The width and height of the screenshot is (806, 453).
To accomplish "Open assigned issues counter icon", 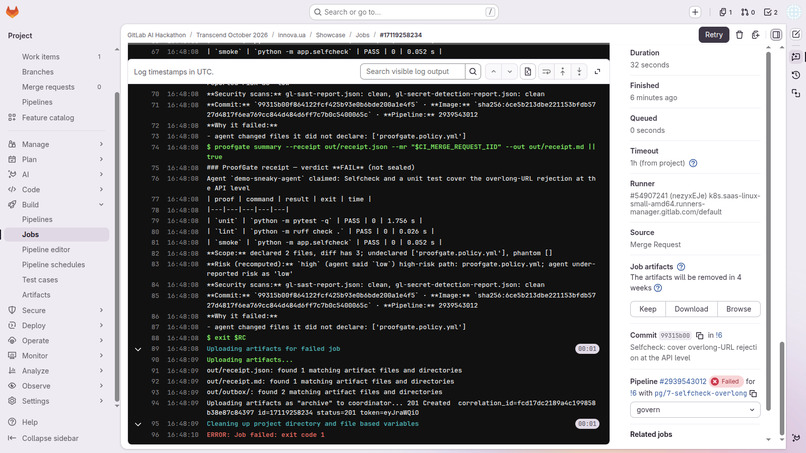I will [725, 12].
